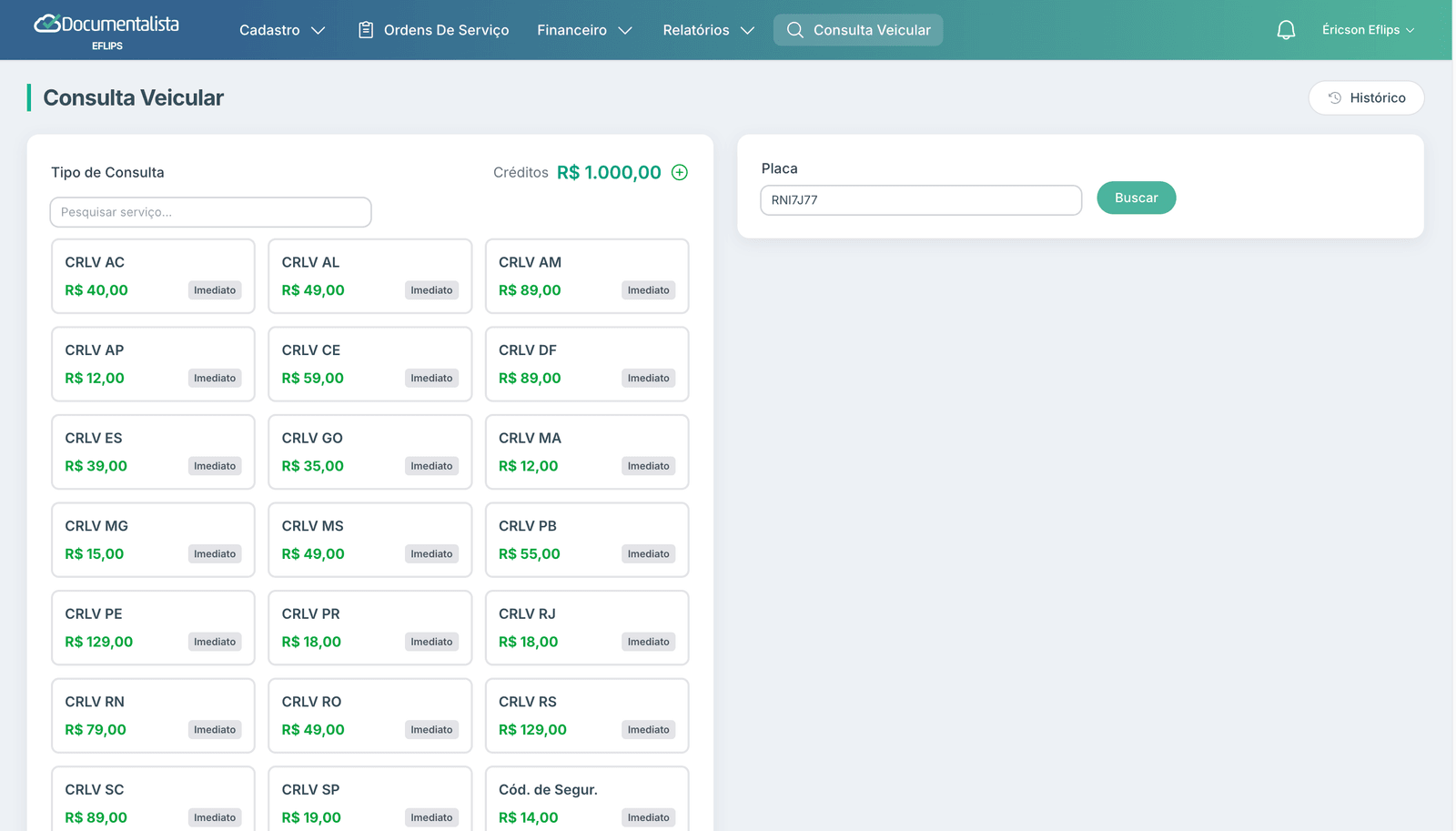Click the clipboard icon beside Ordens De Serviço
This screenshot has height=831, width=1456.
click(366, 30)
